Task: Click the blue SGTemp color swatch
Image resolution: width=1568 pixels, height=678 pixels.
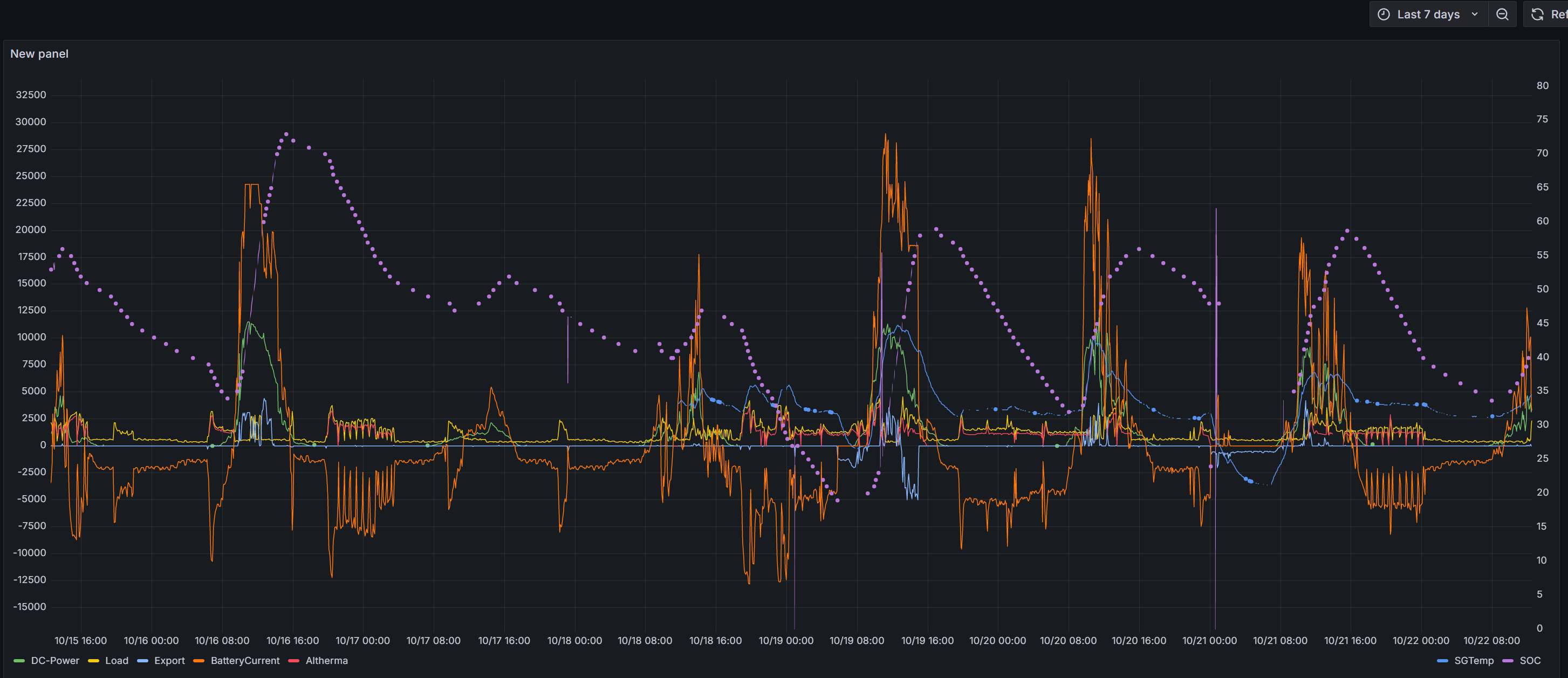Action: pyautogui.click(x=1442, y=661)
